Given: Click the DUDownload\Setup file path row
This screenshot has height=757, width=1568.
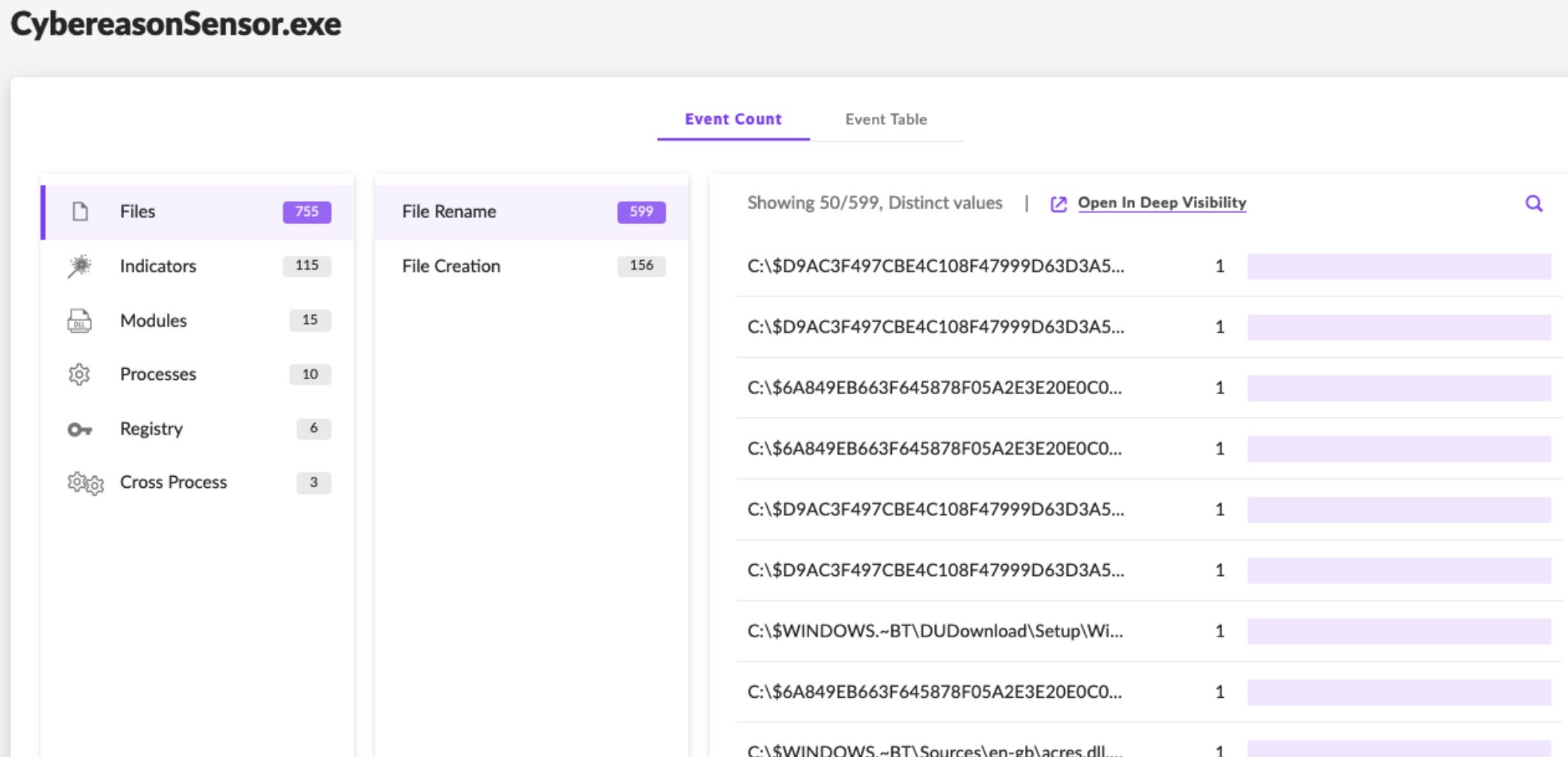Looking at the screenshot, I should coord(935,631).
